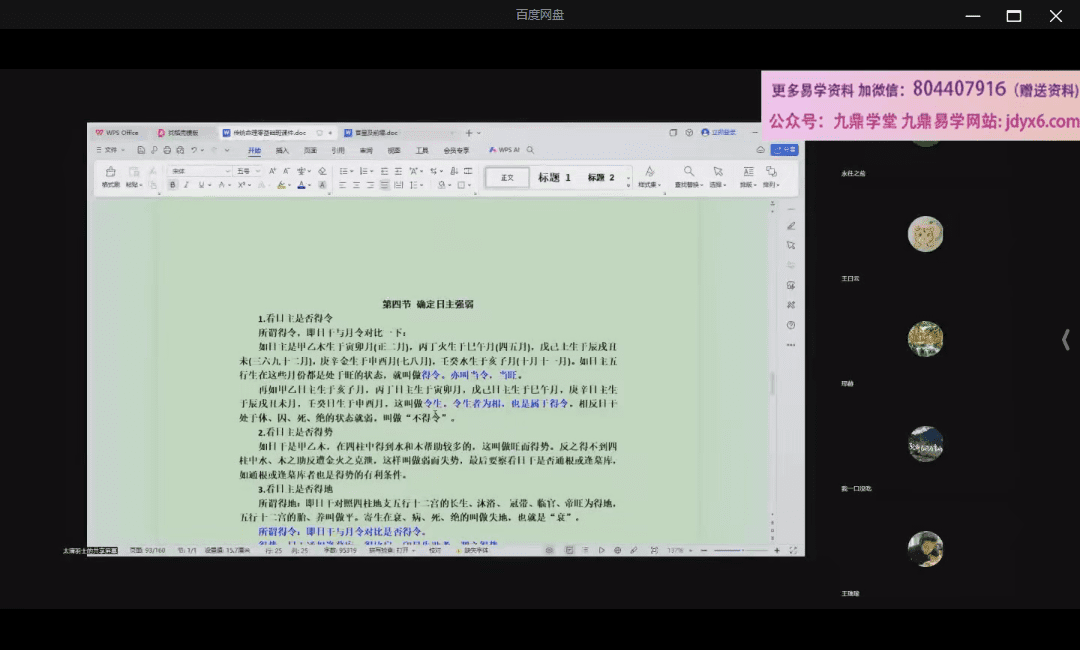Open the text highlight color tool
The image size is (1080, 650).
pyautogui.click(x=280, y=184)
